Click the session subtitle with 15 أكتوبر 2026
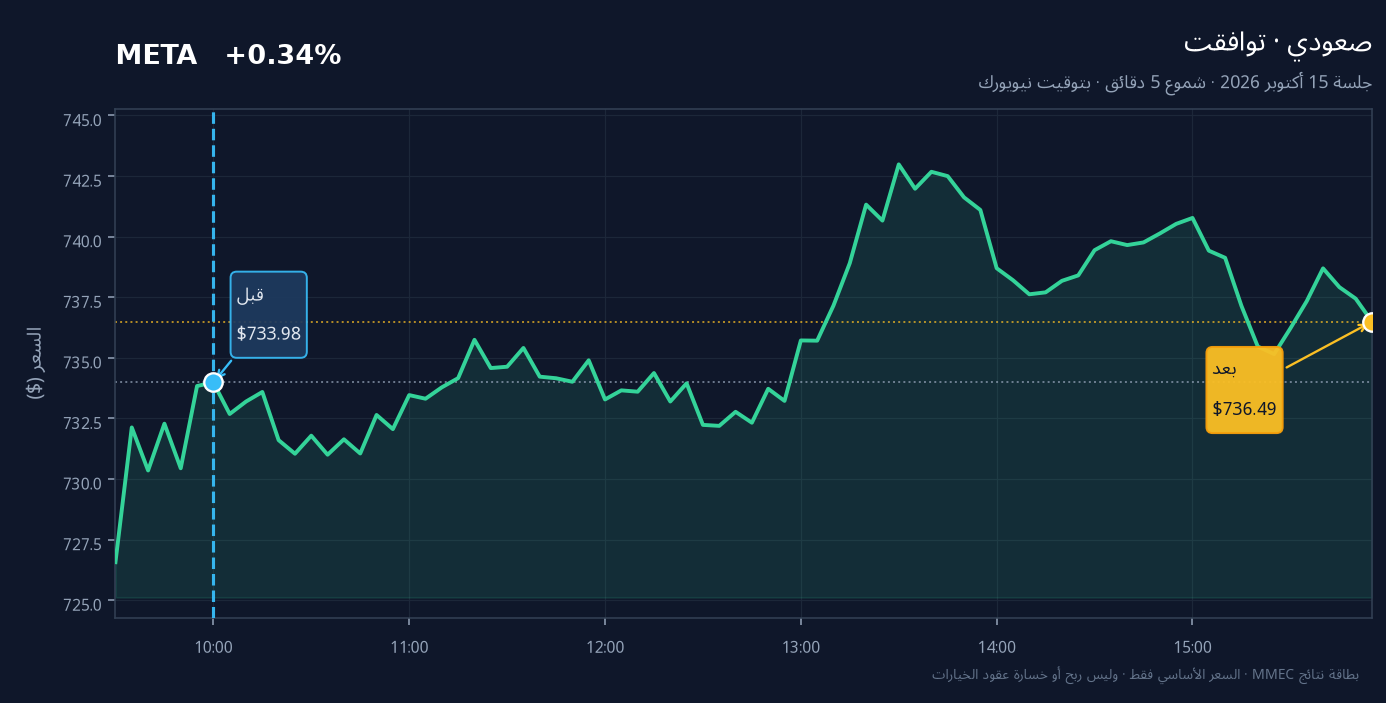Screen dimensions: 1386x703 [1175, 83]
